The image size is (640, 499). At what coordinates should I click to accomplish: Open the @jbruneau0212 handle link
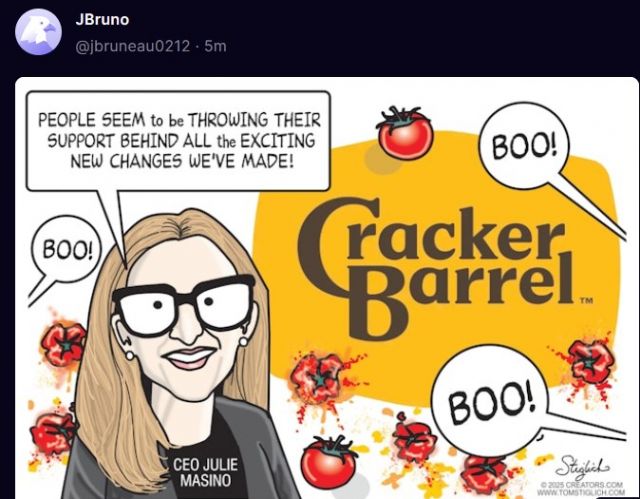pos(133,46)
